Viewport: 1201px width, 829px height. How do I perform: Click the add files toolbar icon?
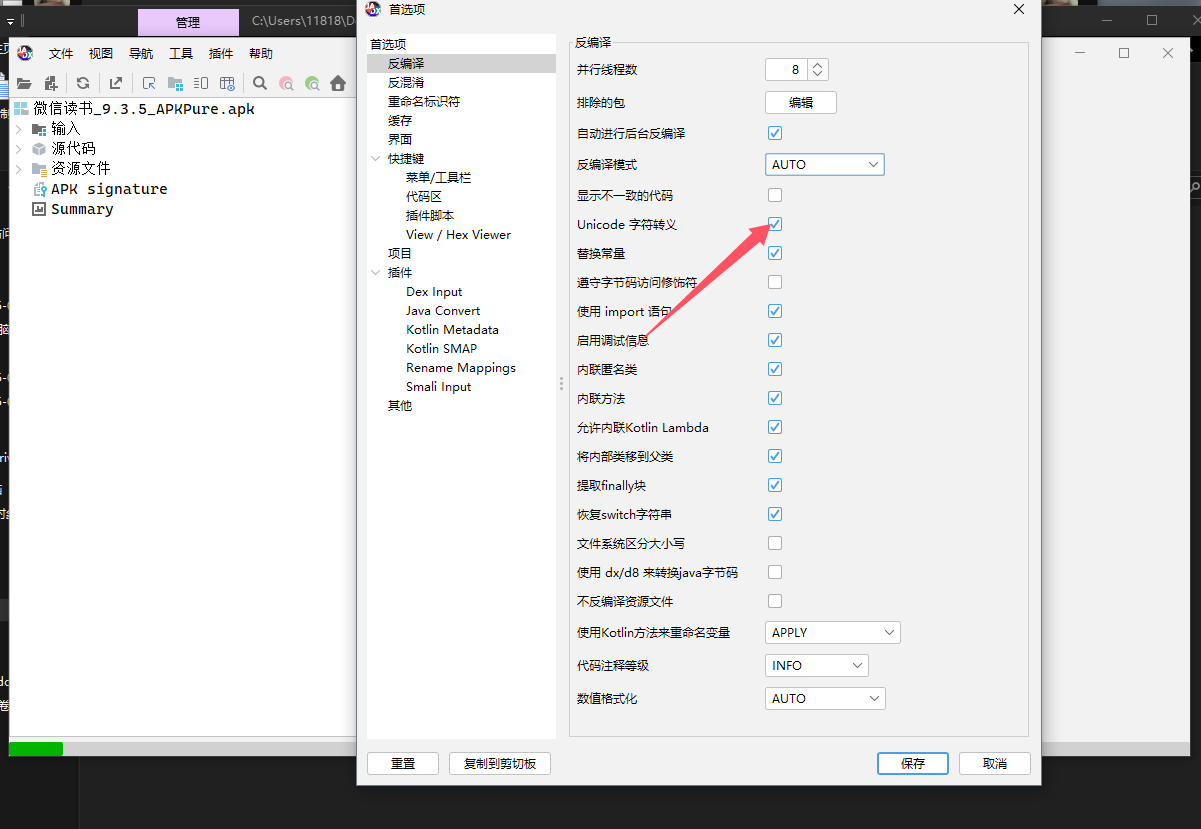[51, 84]
